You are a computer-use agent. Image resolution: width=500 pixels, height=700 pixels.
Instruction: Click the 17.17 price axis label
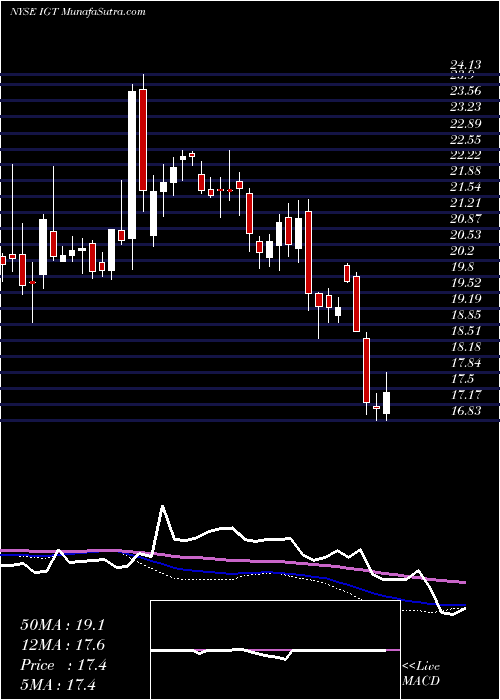pos(466,395)
